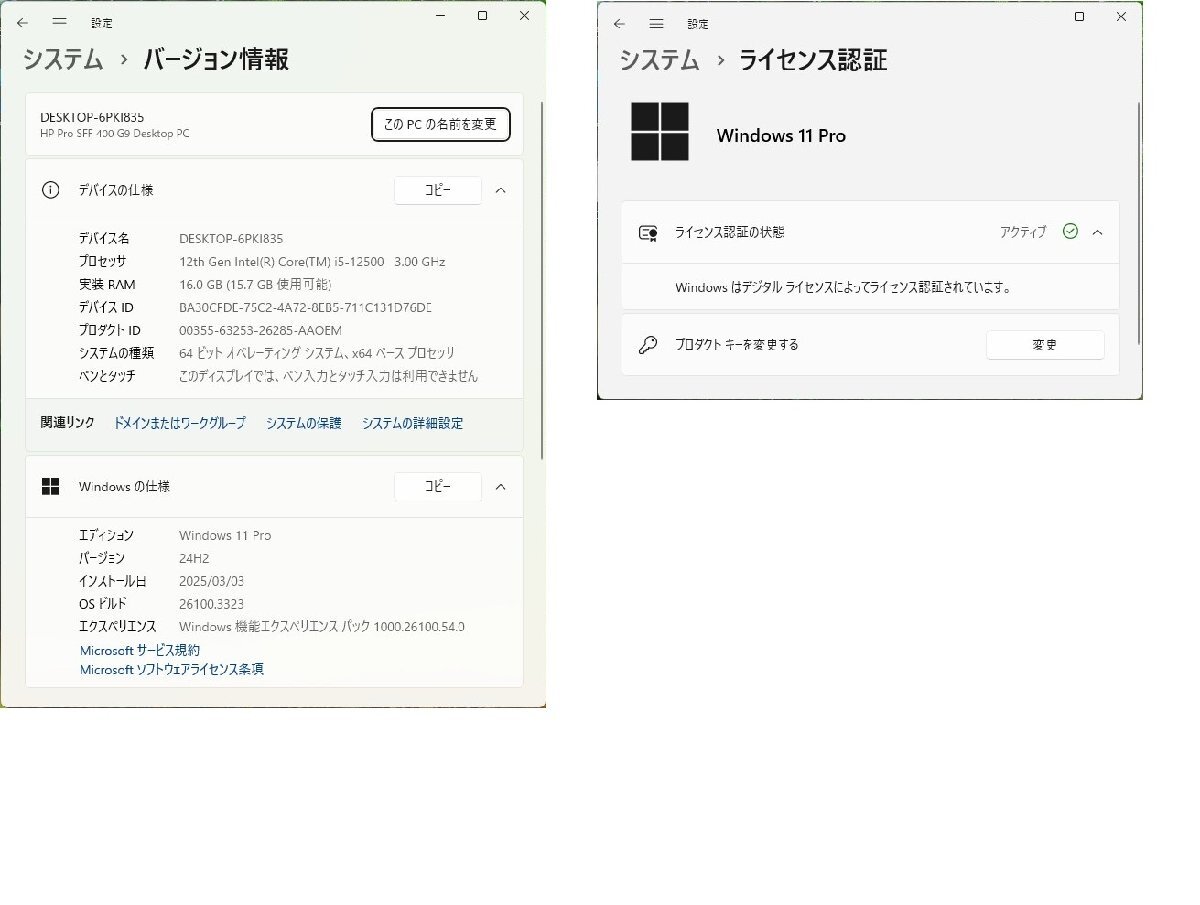The image size is (1200, 905).
Task: Click システム breadcrumb in バージョン情報 window
Action: pyautogui.click(x=63, y=59)
